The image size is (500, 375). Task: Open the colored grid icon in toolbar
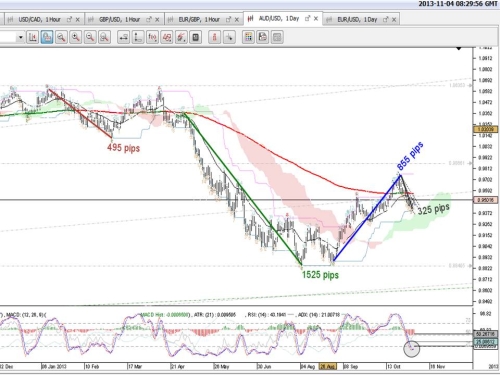click(x=248, y=37)
